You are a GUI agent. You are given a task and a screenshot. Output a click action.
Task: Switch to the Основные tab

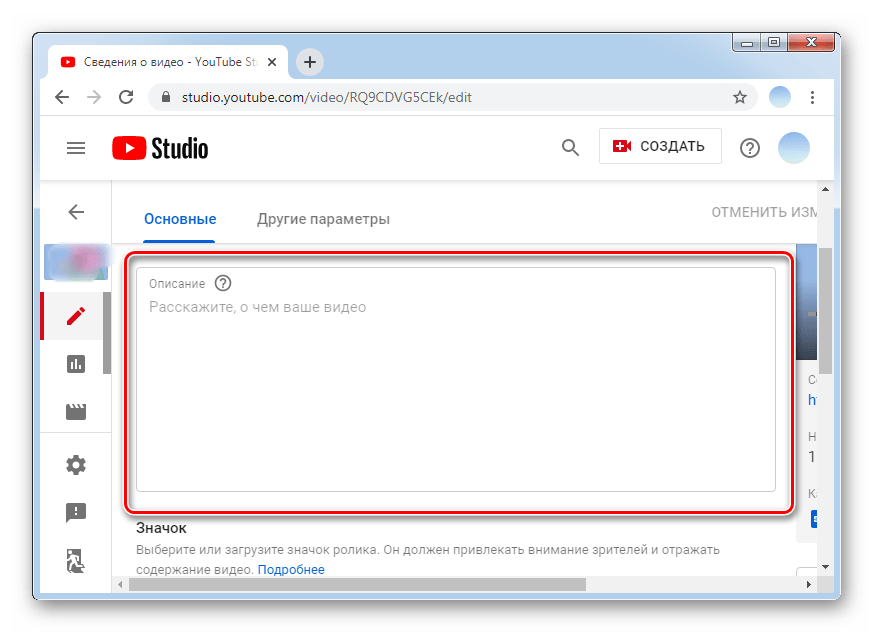point(180,219)
